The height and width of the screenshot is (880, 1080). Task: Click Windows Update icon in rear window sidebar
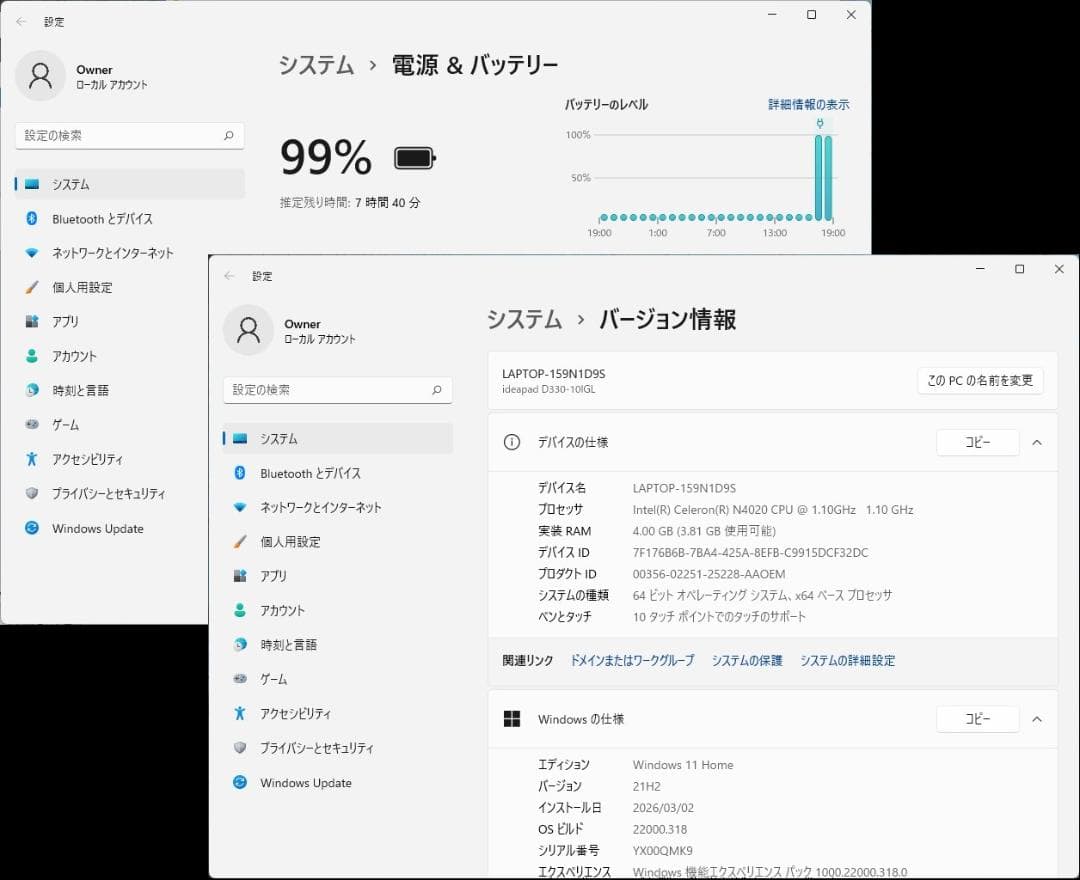coord(32,528)
